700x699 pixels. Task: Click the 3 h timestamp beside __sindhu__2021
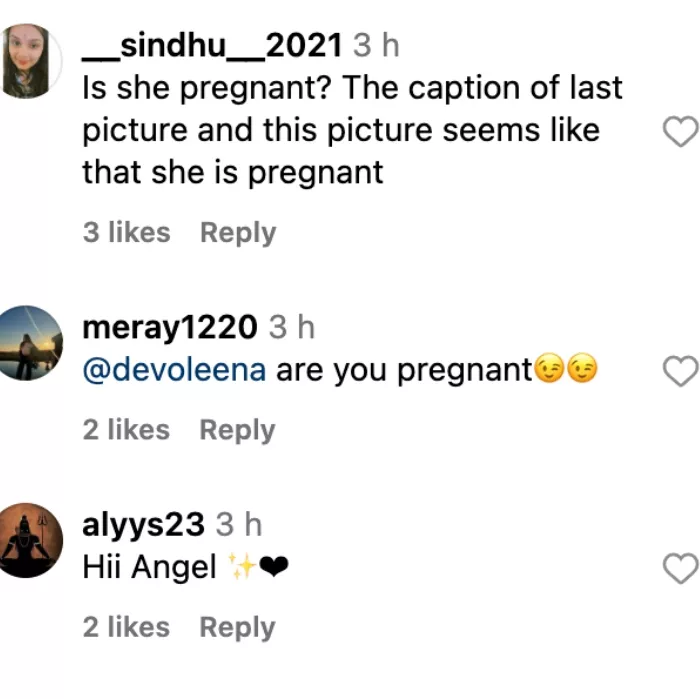tap(376, 46)
